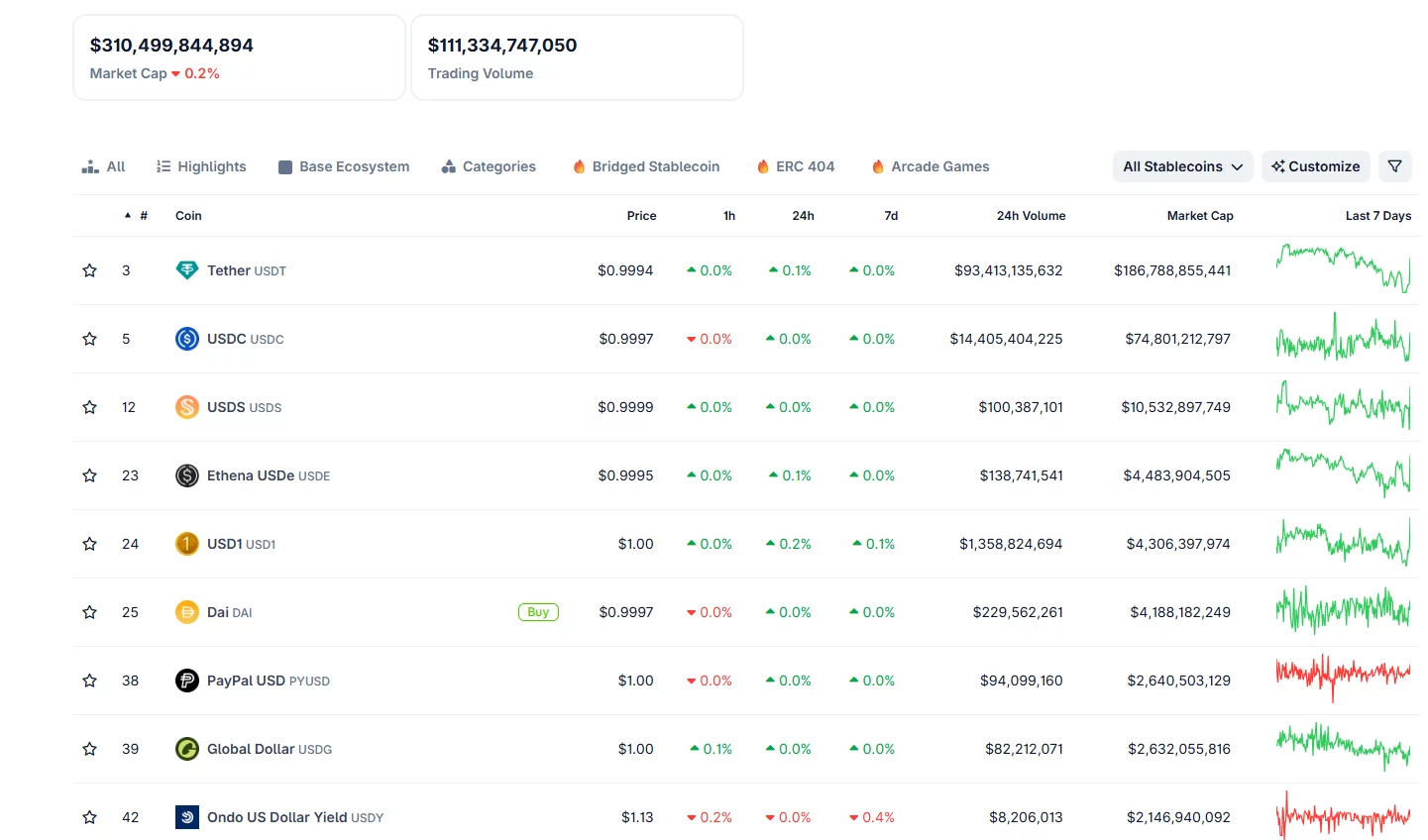Open the USD1 coin name link
Image resolution: width=1428 pixels, height=840 pixels.
pos(241,544)
